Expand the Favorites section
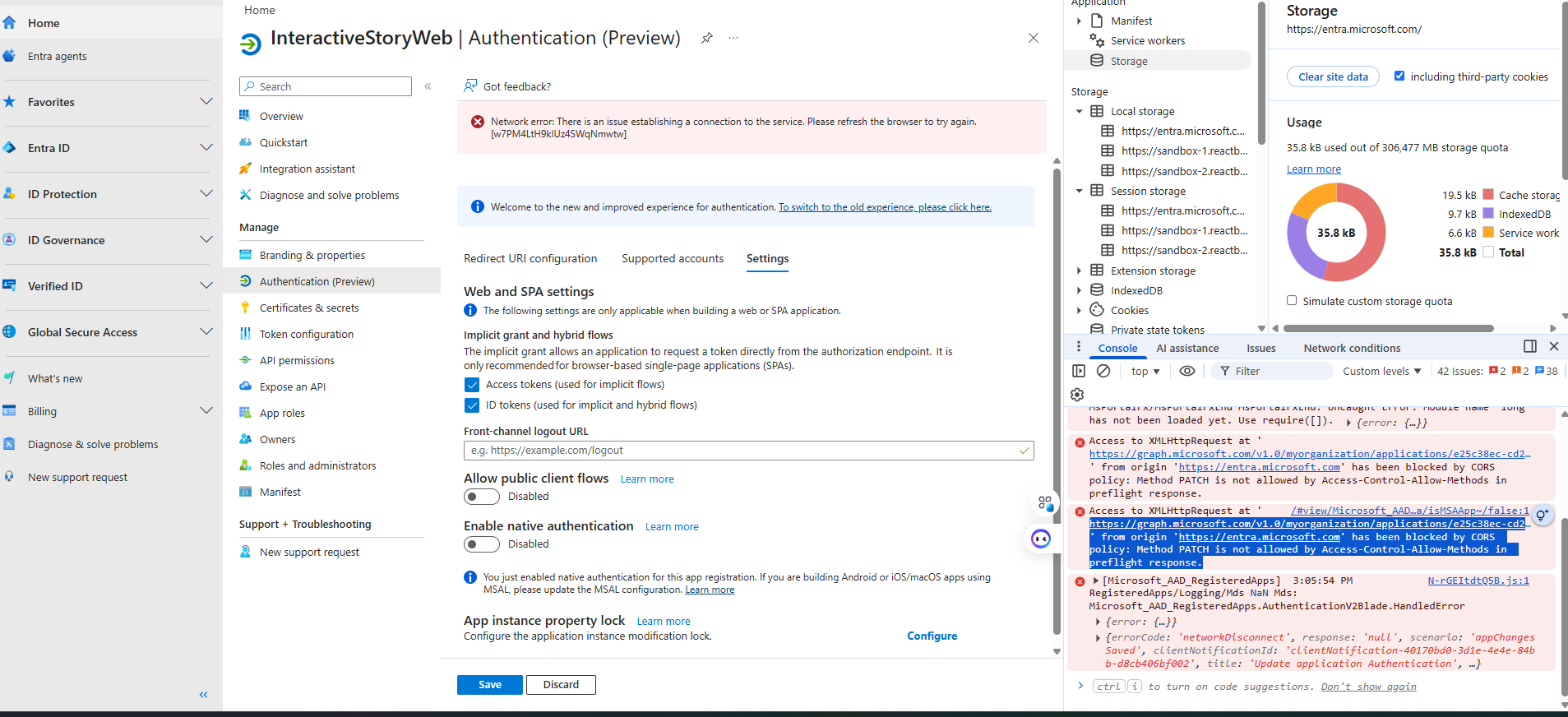Viewport: 1568px width, 717px height. (x=206, y=101)
